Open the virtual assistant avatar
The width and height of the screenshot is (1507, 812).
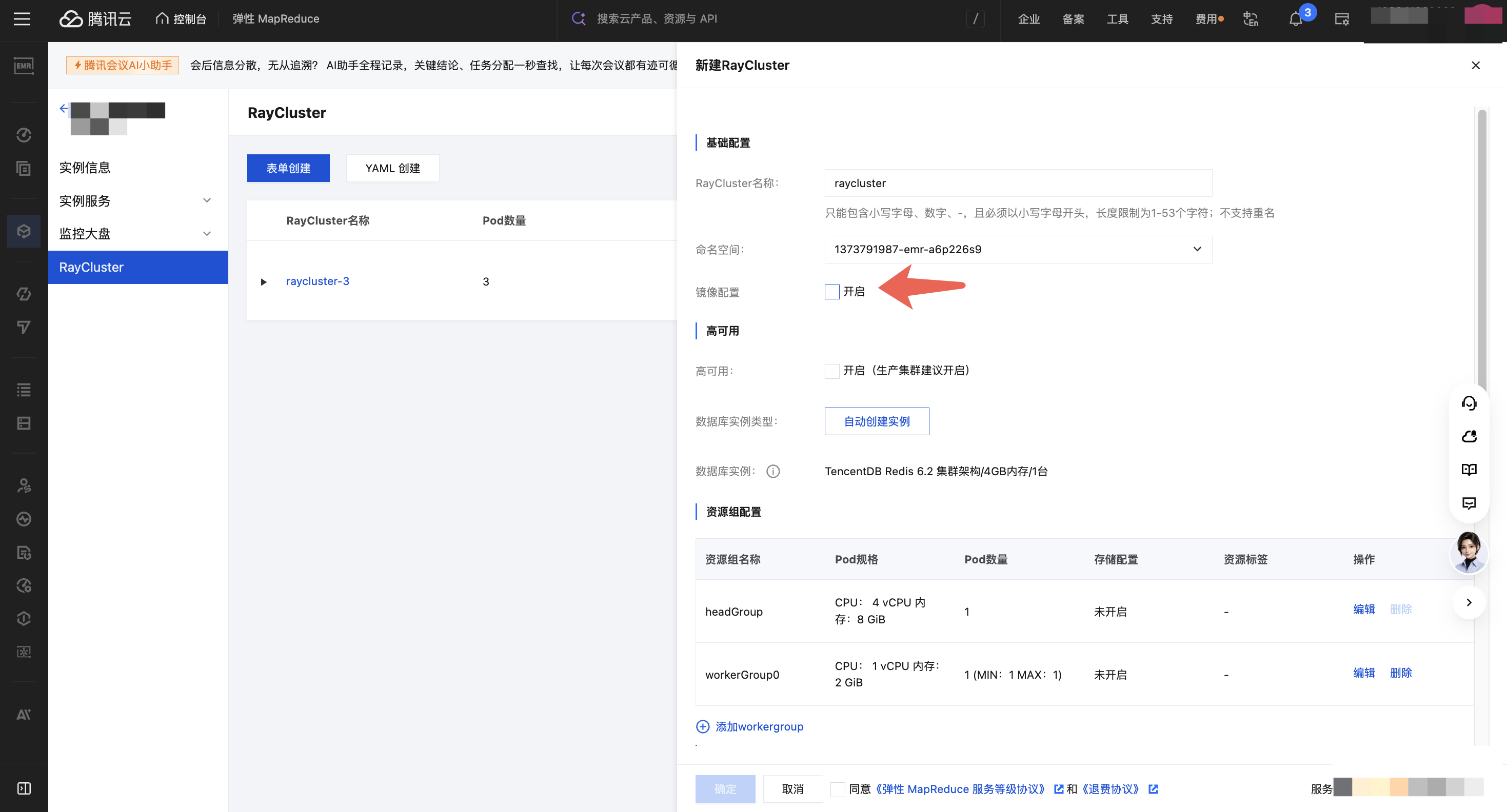coord(1469,552)
